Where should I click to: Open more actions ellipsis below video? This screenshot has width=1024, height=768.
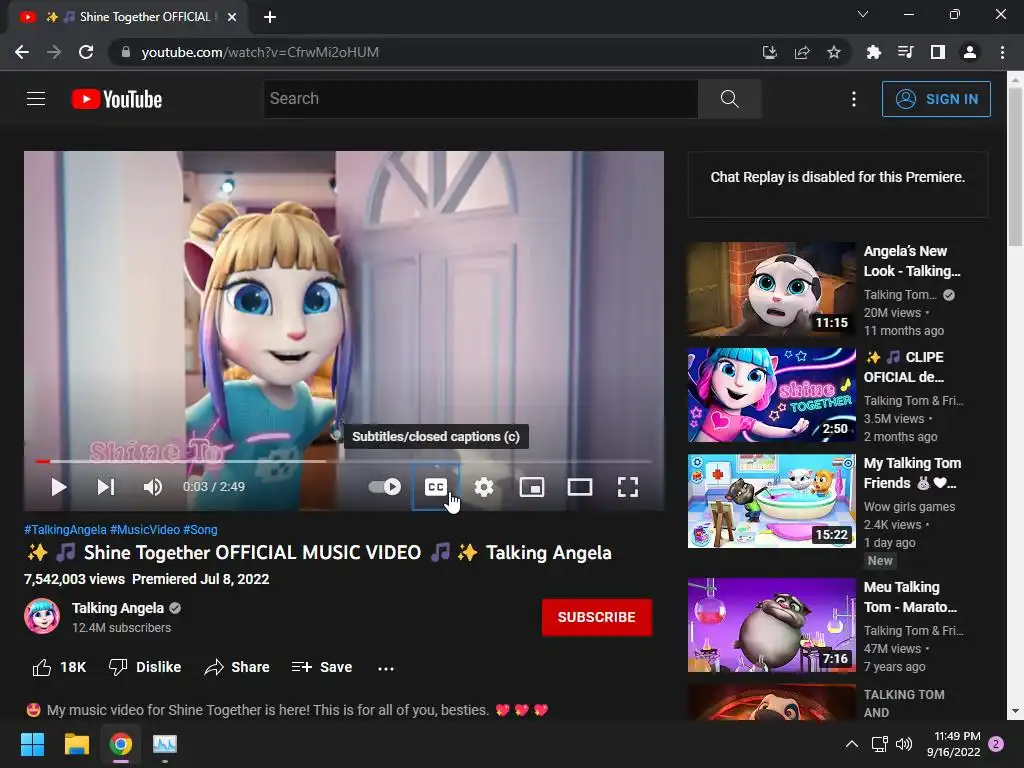click(x=386, y=667)
